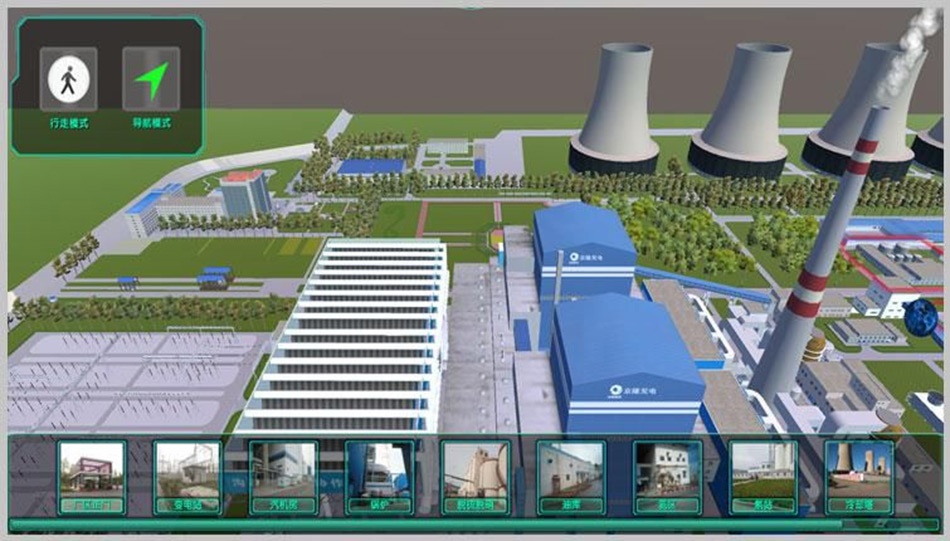
Task: Open the 厂区正门 main gate thumbnail
Action: click(91, 477)
